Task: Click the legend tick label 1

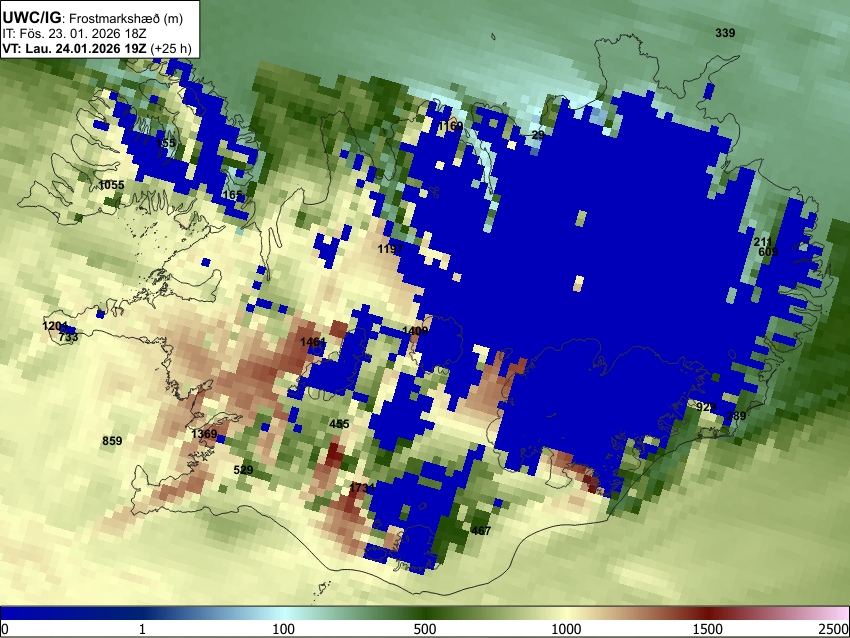Action: (x=142, y=629)
